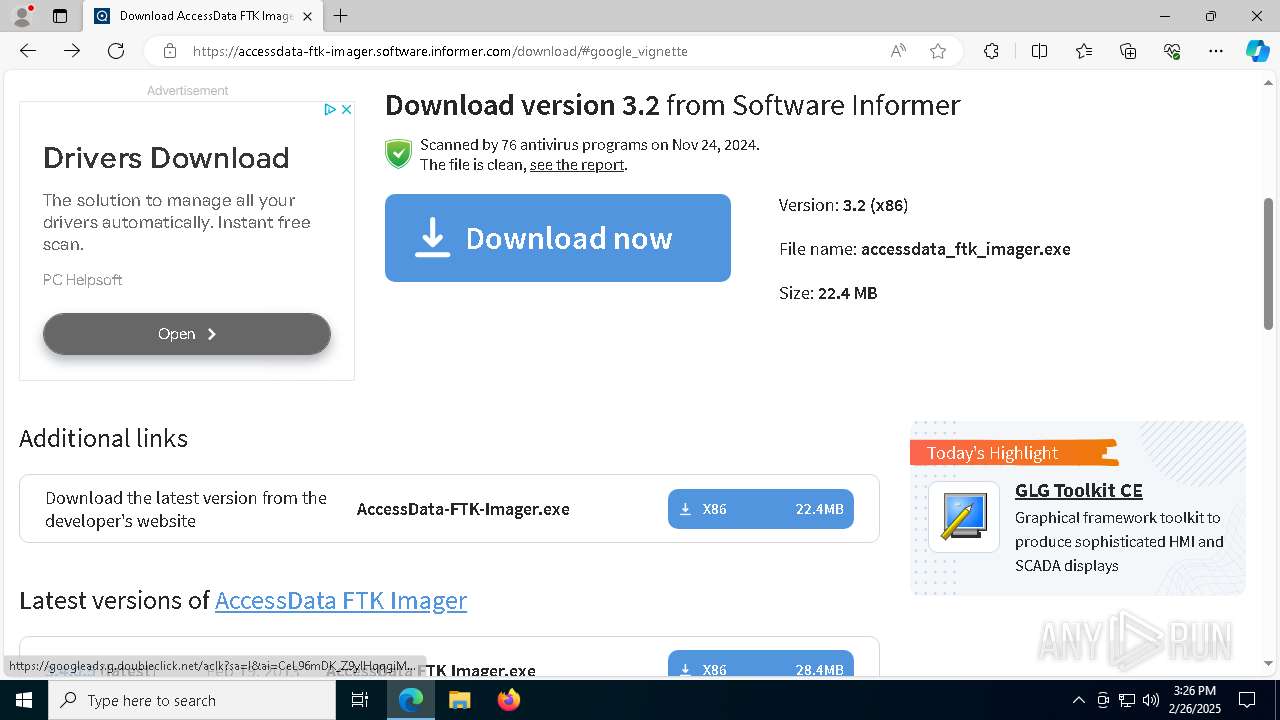Refresh the current page
The height and width of the screenshot is (720, 1280).
tap(116, 51)
